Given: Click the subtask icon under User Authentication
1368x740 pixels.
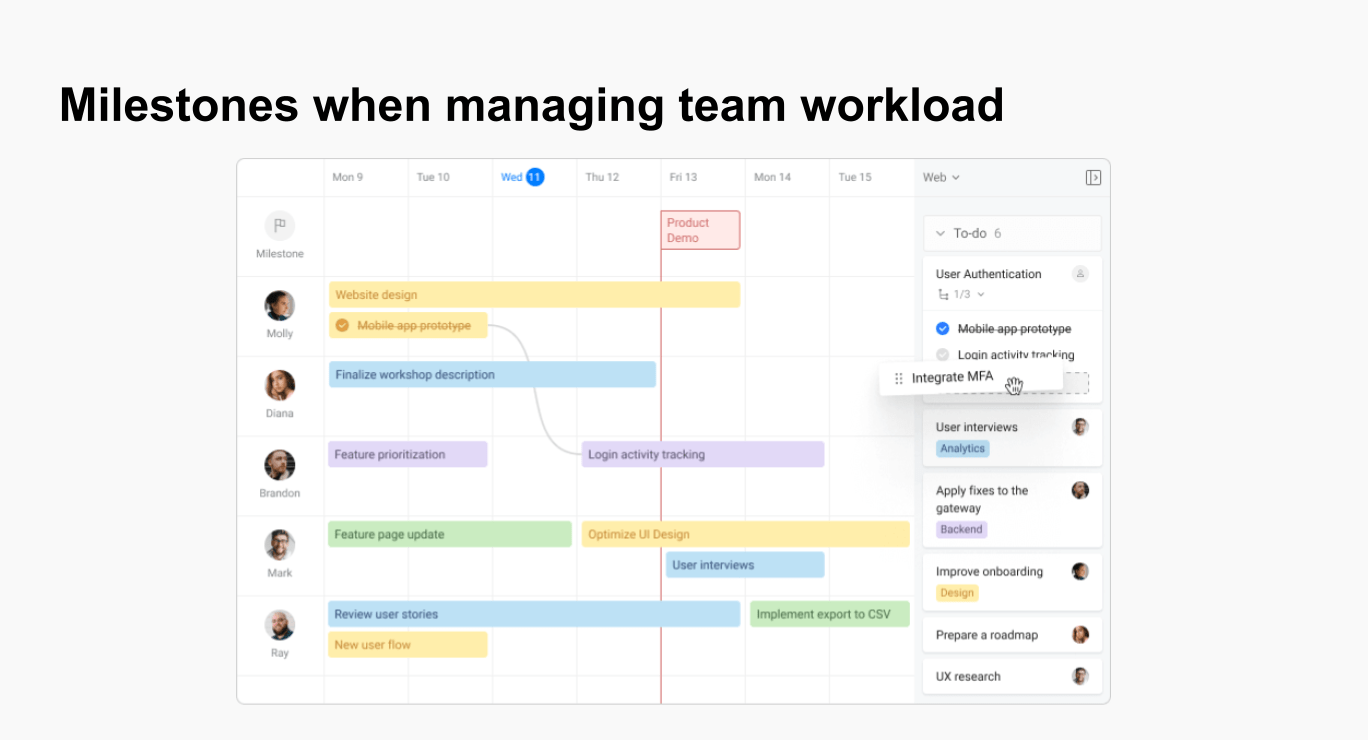Looking at the screenshot, I should 942,294.
